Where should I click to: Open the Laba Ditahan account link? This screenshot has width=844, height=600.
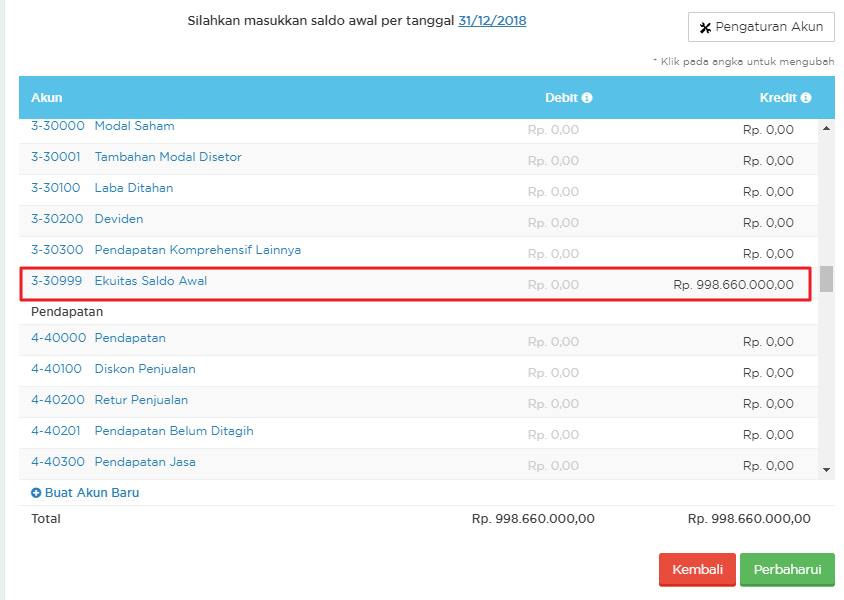[133, 188]
